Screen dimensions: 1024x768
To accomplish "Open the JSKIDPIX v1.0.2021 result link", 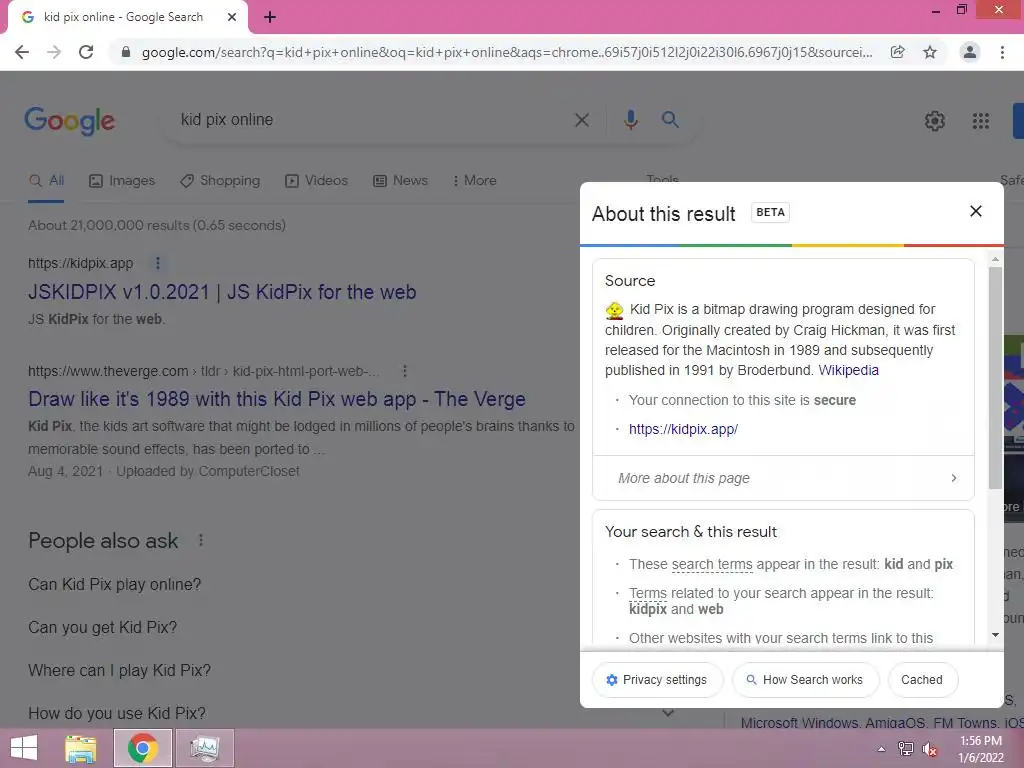I will pyautogui.click(x=222, y=292).
